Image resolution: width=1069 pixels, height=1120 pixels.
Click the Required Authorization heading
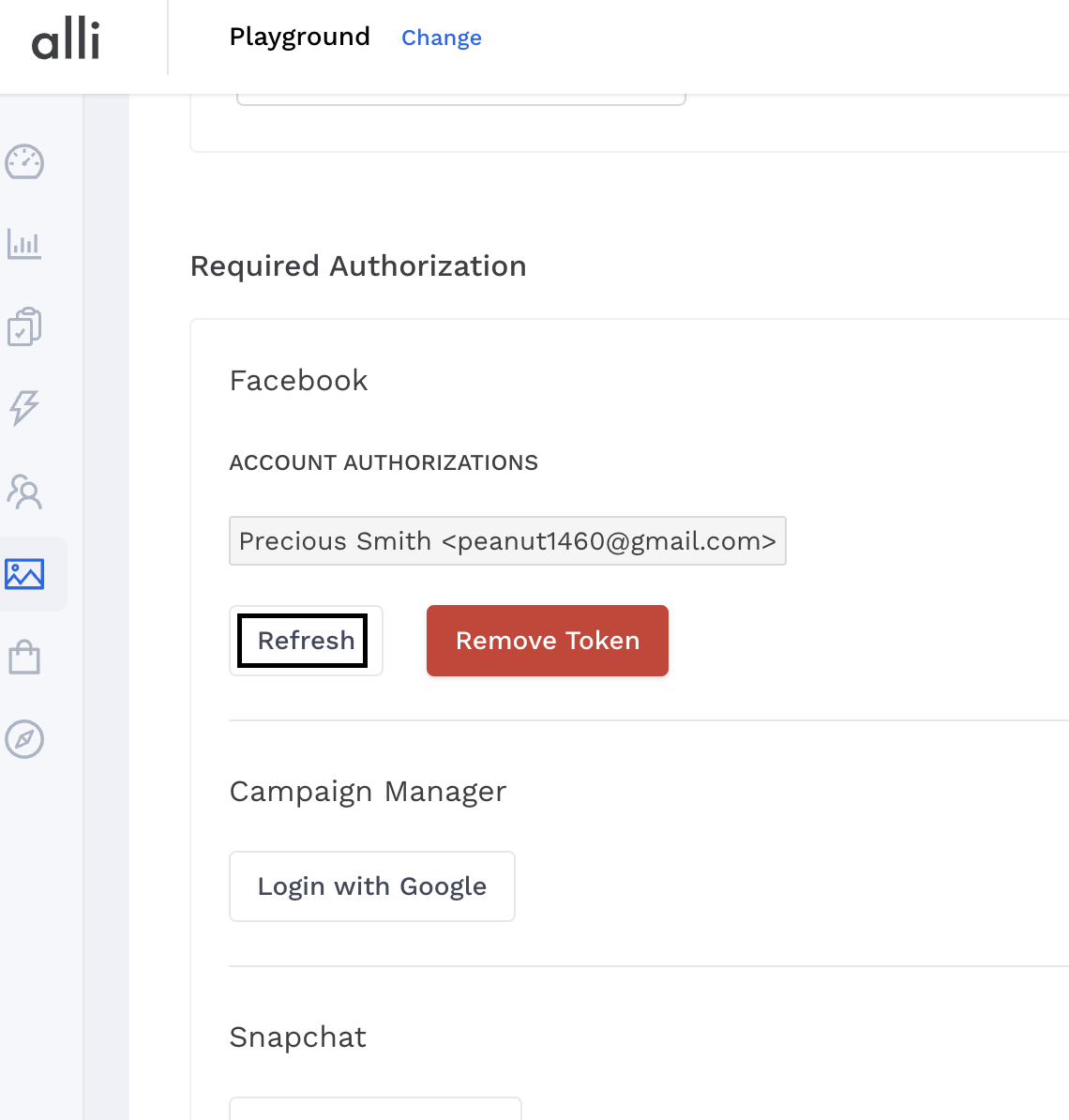pyautogui.click(x=358, y=266)
